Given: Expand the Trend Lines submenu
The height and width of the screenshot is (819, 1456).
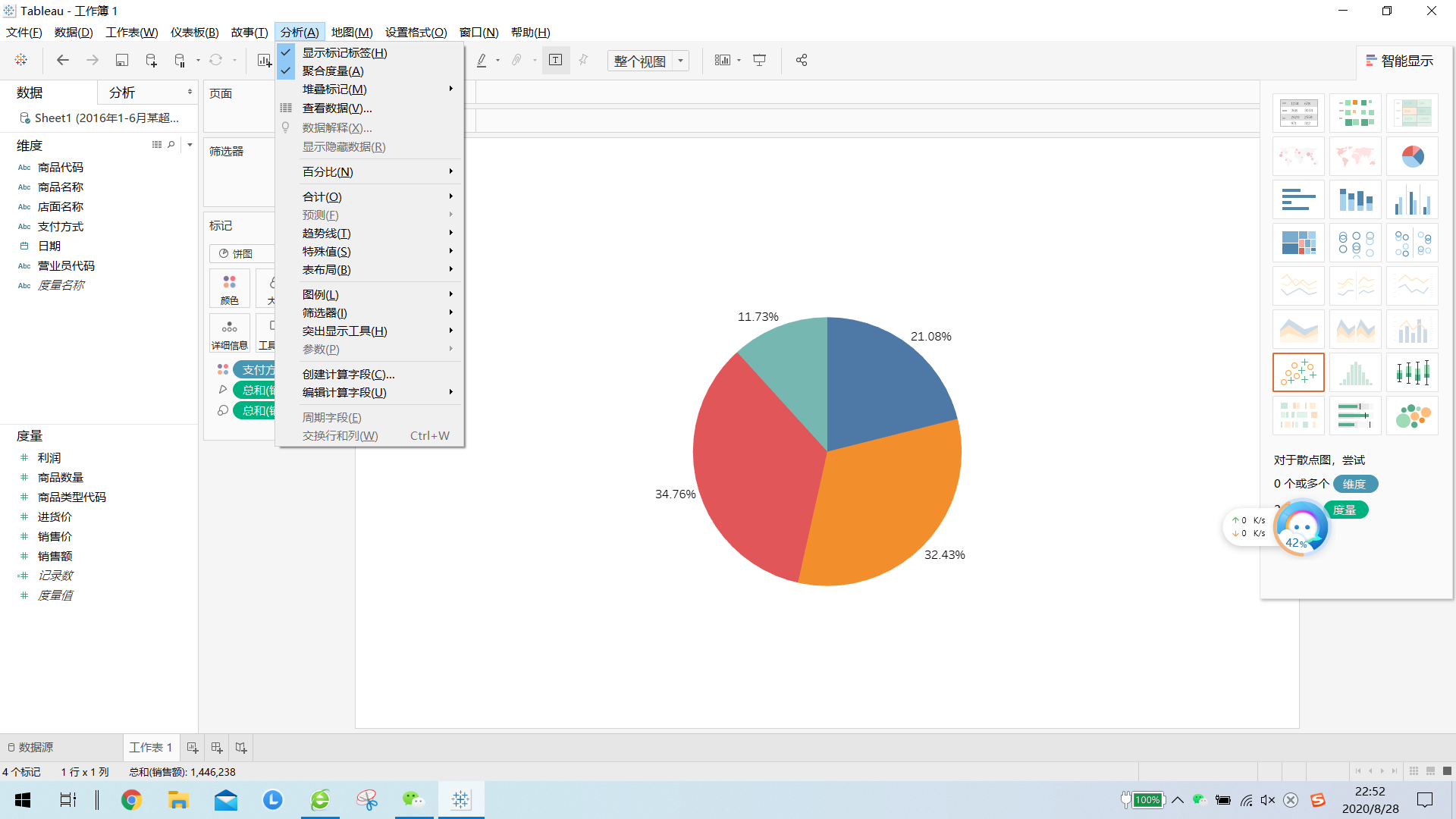Looking at the screenshot, I should [371, 234].
